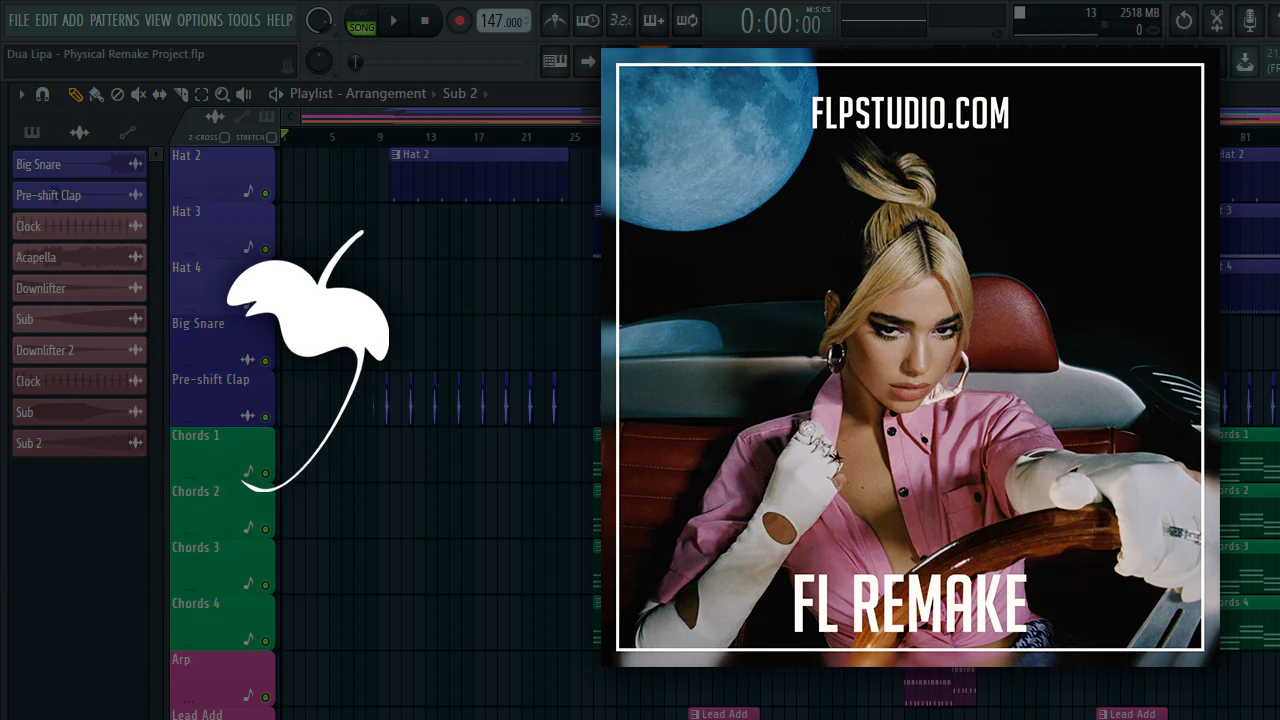Open the HELP menu
Viewport: 1280px width, 720px height.
tap(279, 20)
